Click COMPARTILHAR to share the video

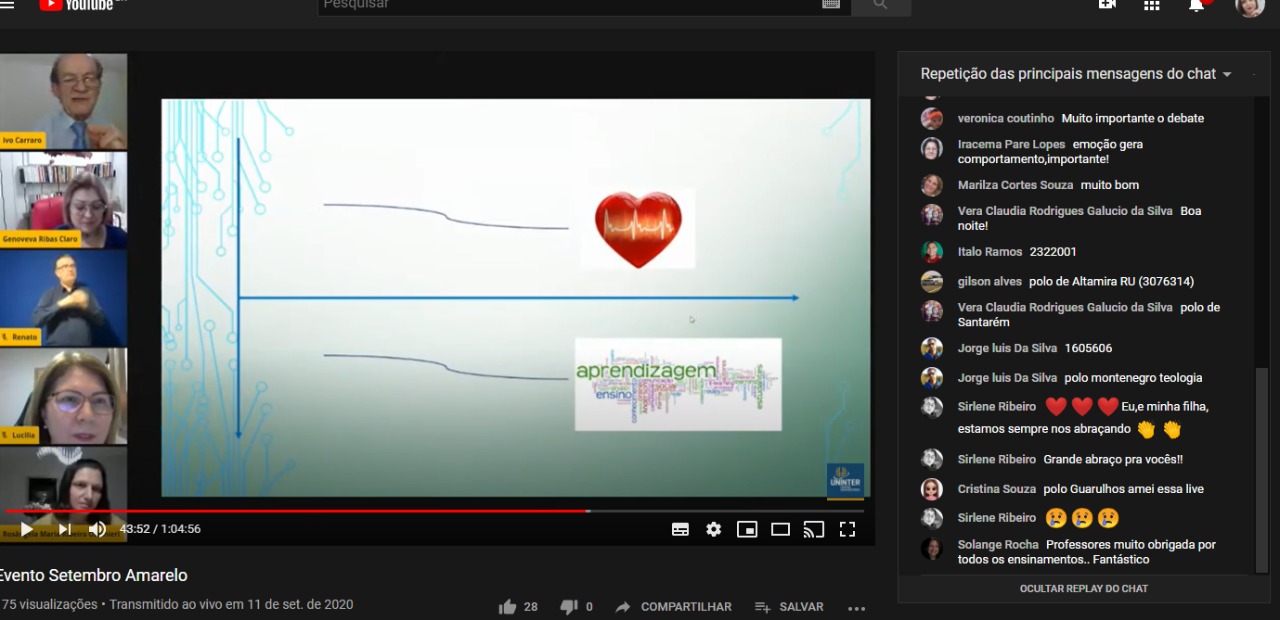673,607
